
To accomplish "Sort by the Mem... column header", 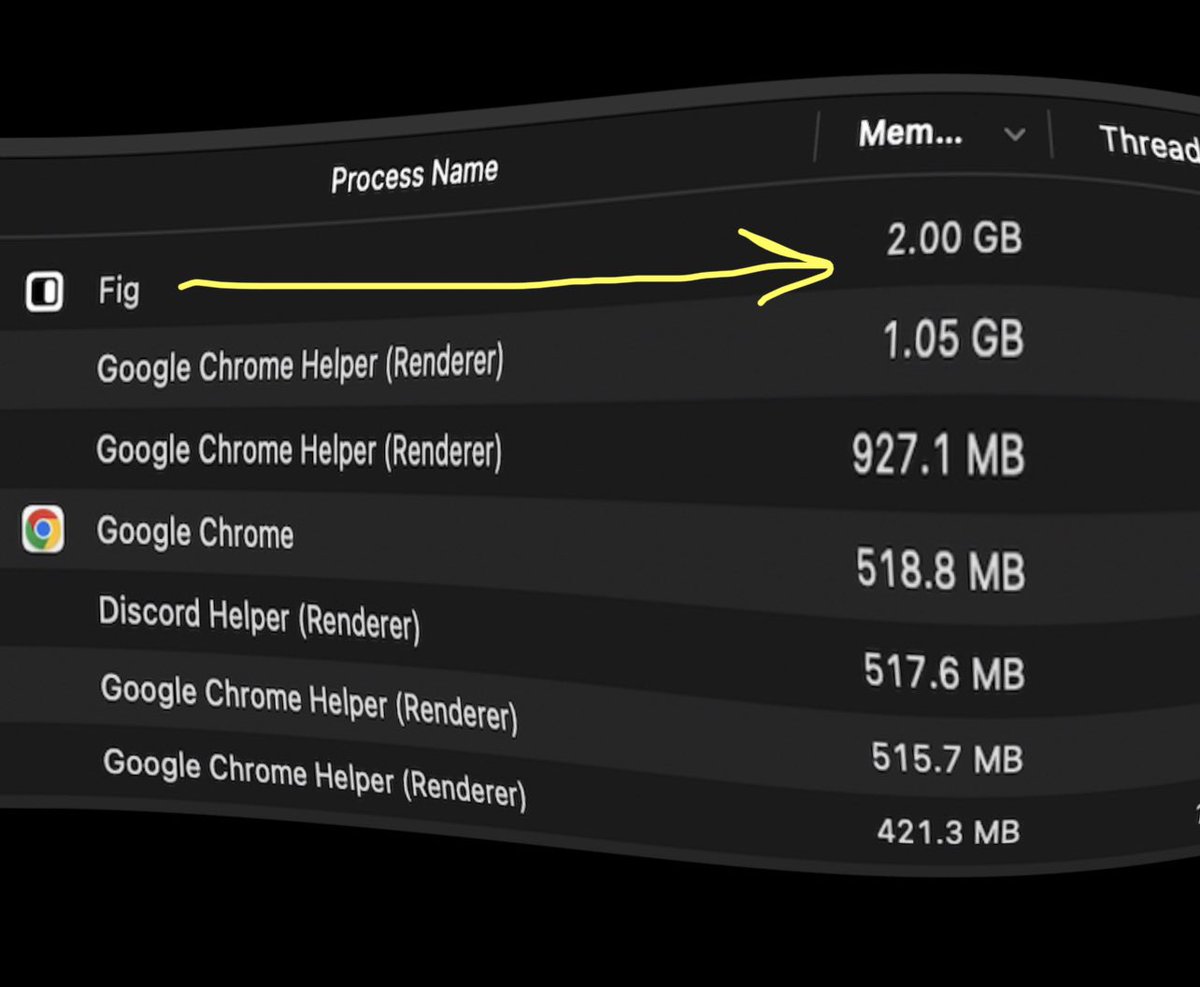I will [x=910, y=133].
